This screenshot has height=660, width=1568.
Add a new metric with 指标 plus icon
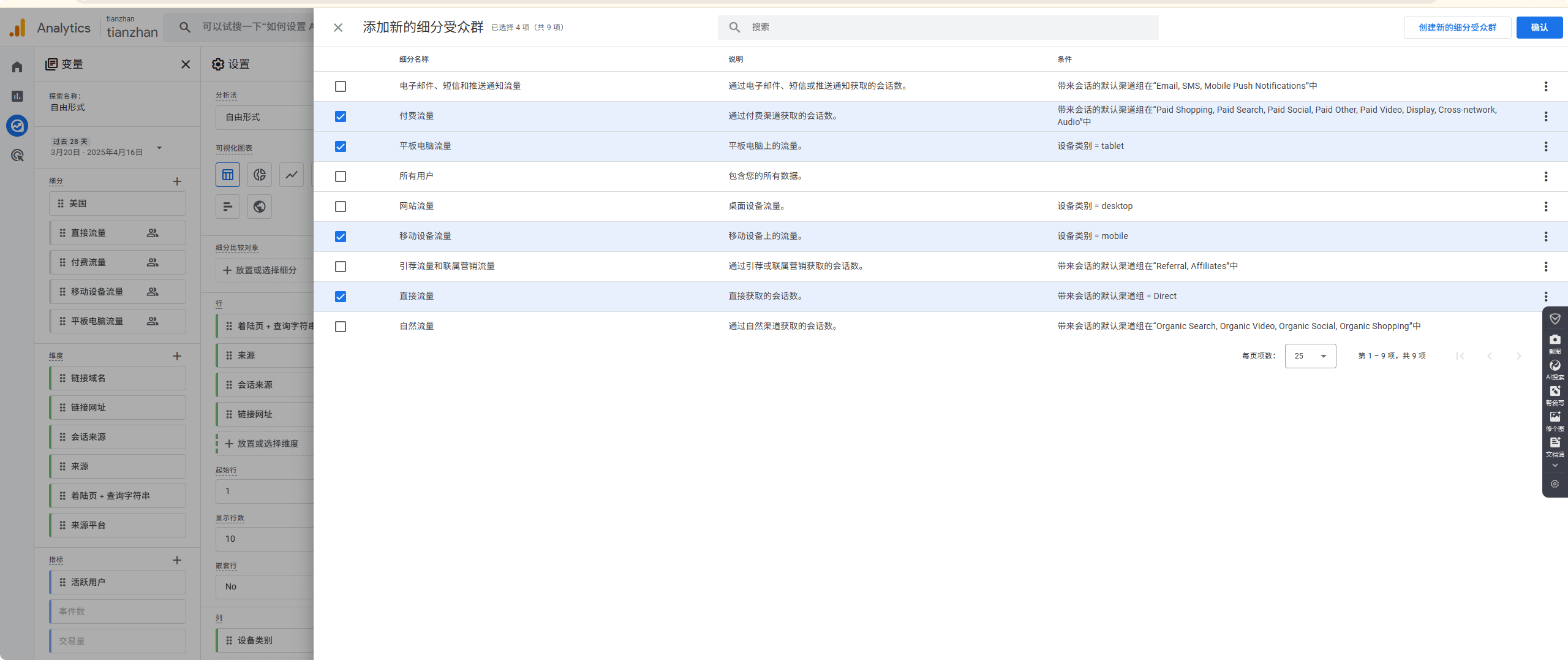tap(177, 560)
